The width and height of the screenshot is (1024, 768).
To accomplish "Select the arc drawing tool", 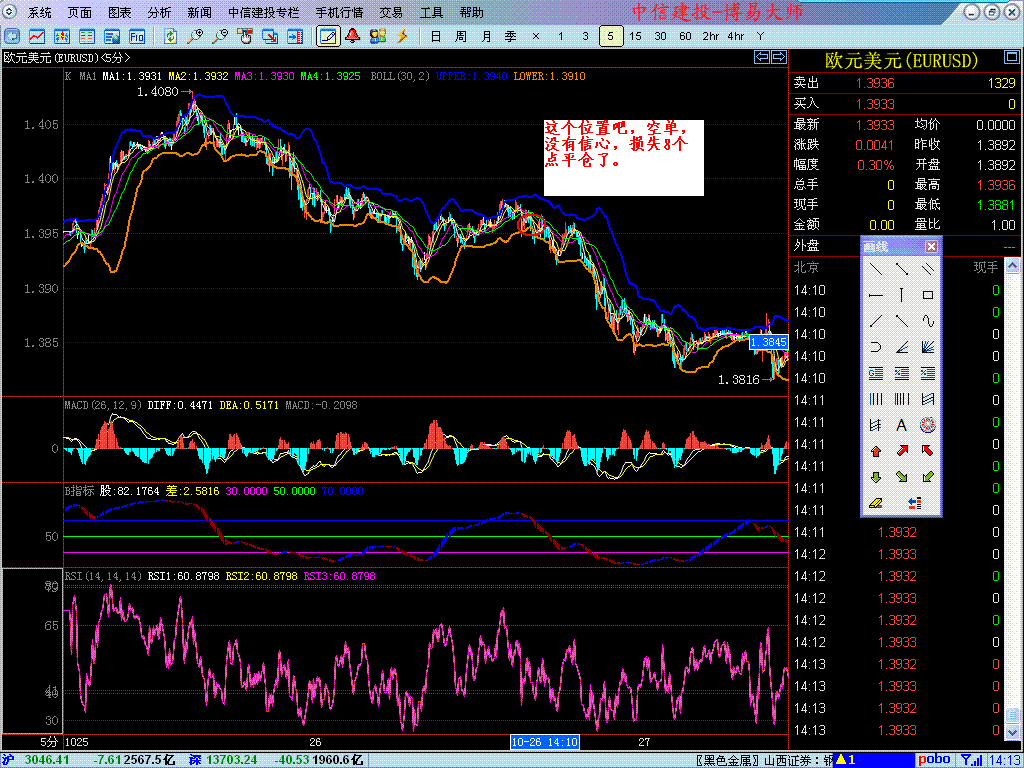I will (x=876, y=347).
